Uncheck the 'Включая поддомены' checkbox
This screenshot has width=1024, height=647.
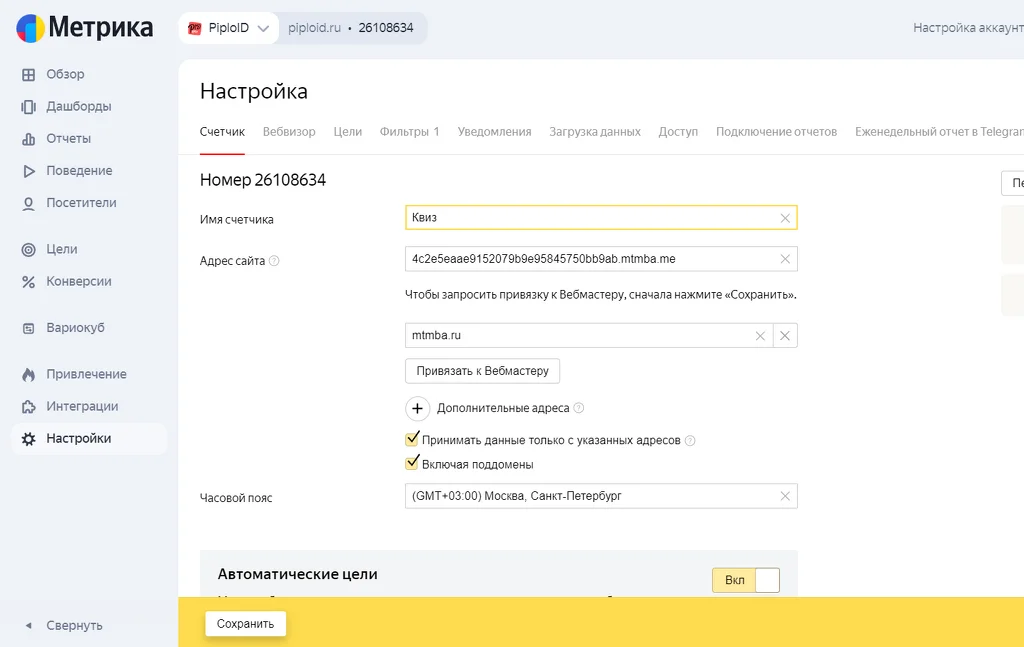(x=412, y=464)
